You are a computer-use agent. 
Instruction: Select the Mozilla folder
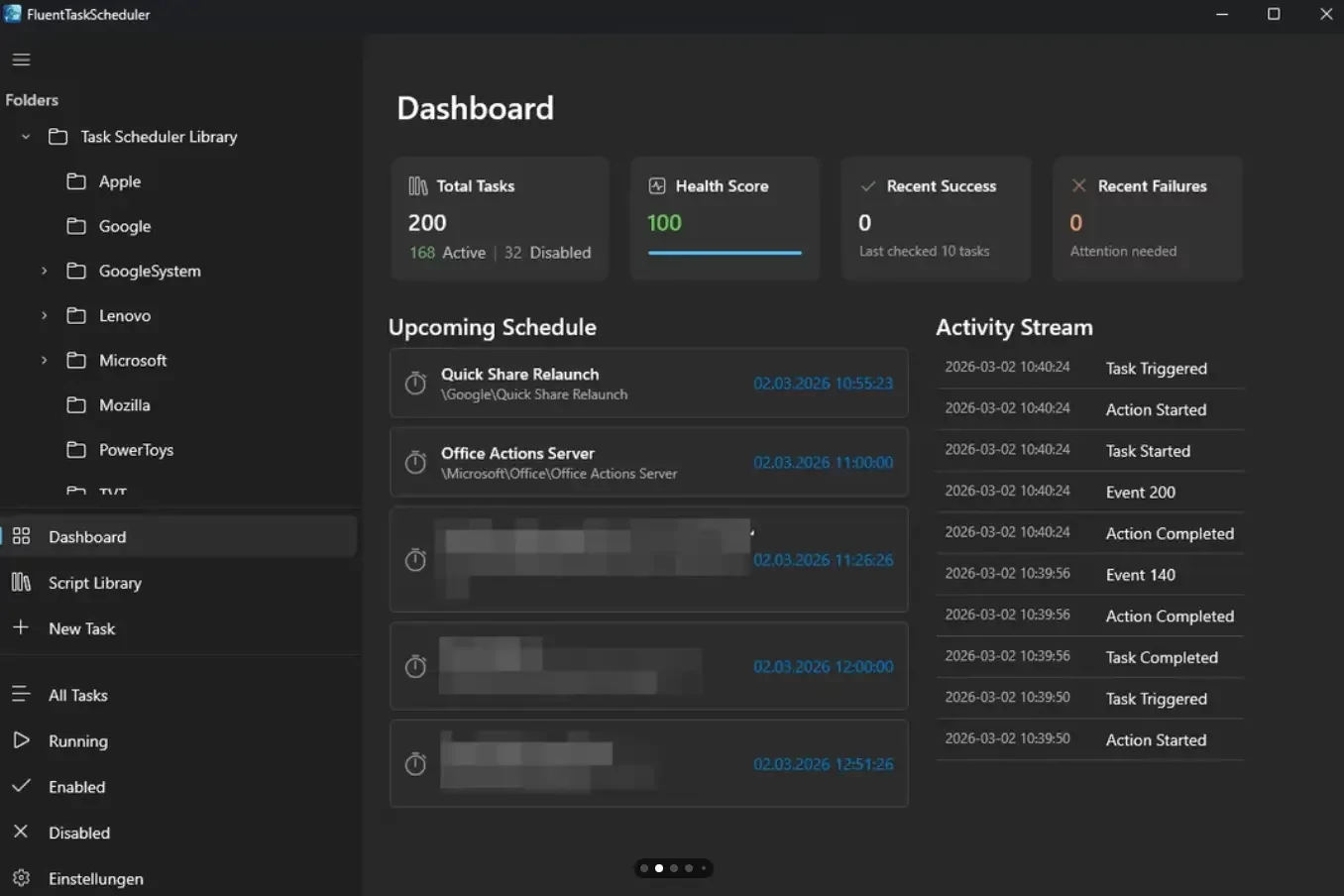[124, 405]
